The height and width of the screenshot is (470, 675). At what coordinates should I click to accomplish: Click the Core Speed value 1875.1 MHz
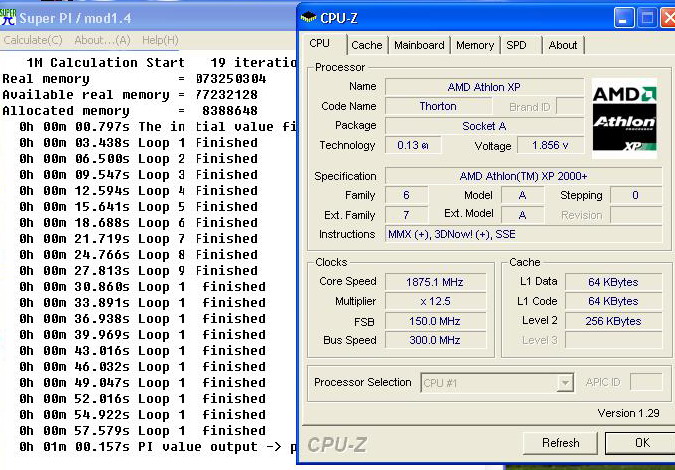pos(435,282)
